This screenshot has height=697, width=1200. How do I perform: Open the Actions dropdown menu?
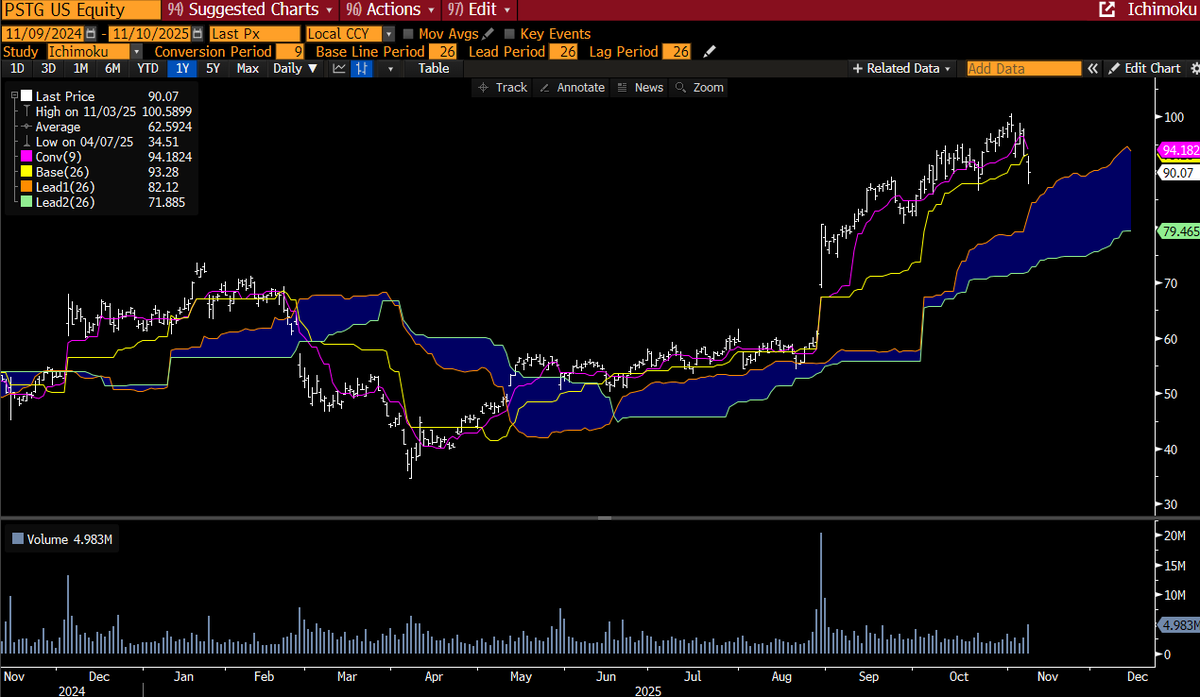coord(392,10)
